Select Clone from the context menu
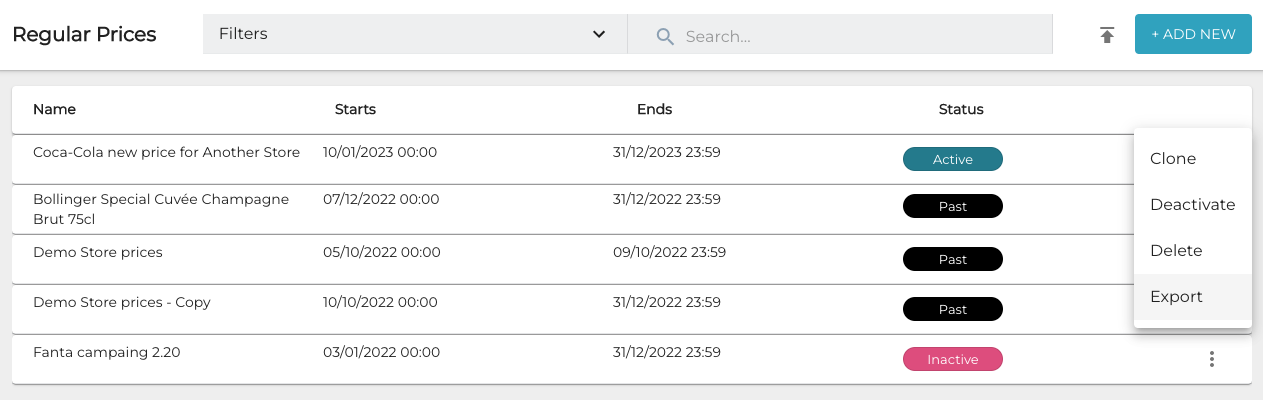 point(1173,159)
